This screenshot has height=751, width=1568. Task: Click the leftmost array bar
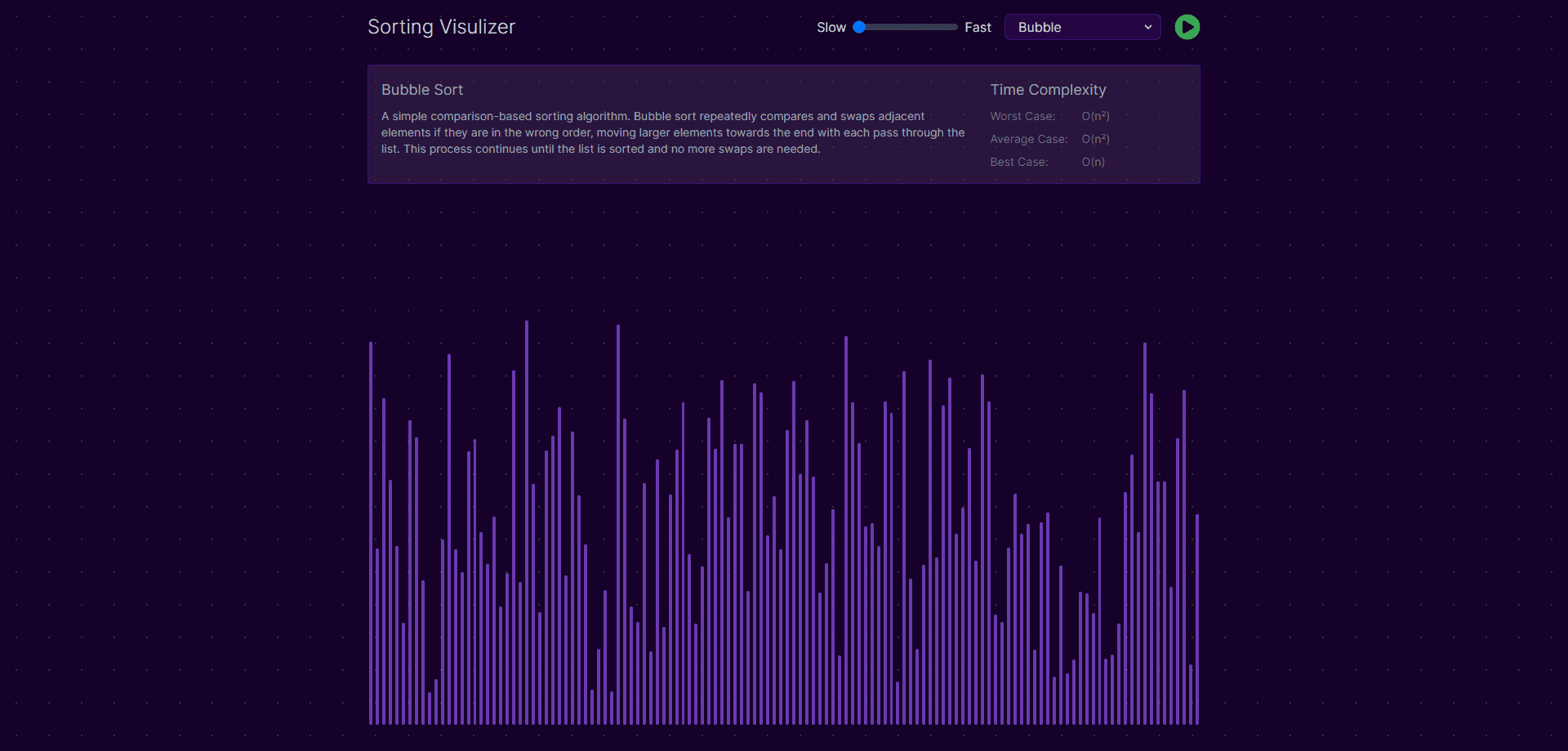tap(372, 531)
